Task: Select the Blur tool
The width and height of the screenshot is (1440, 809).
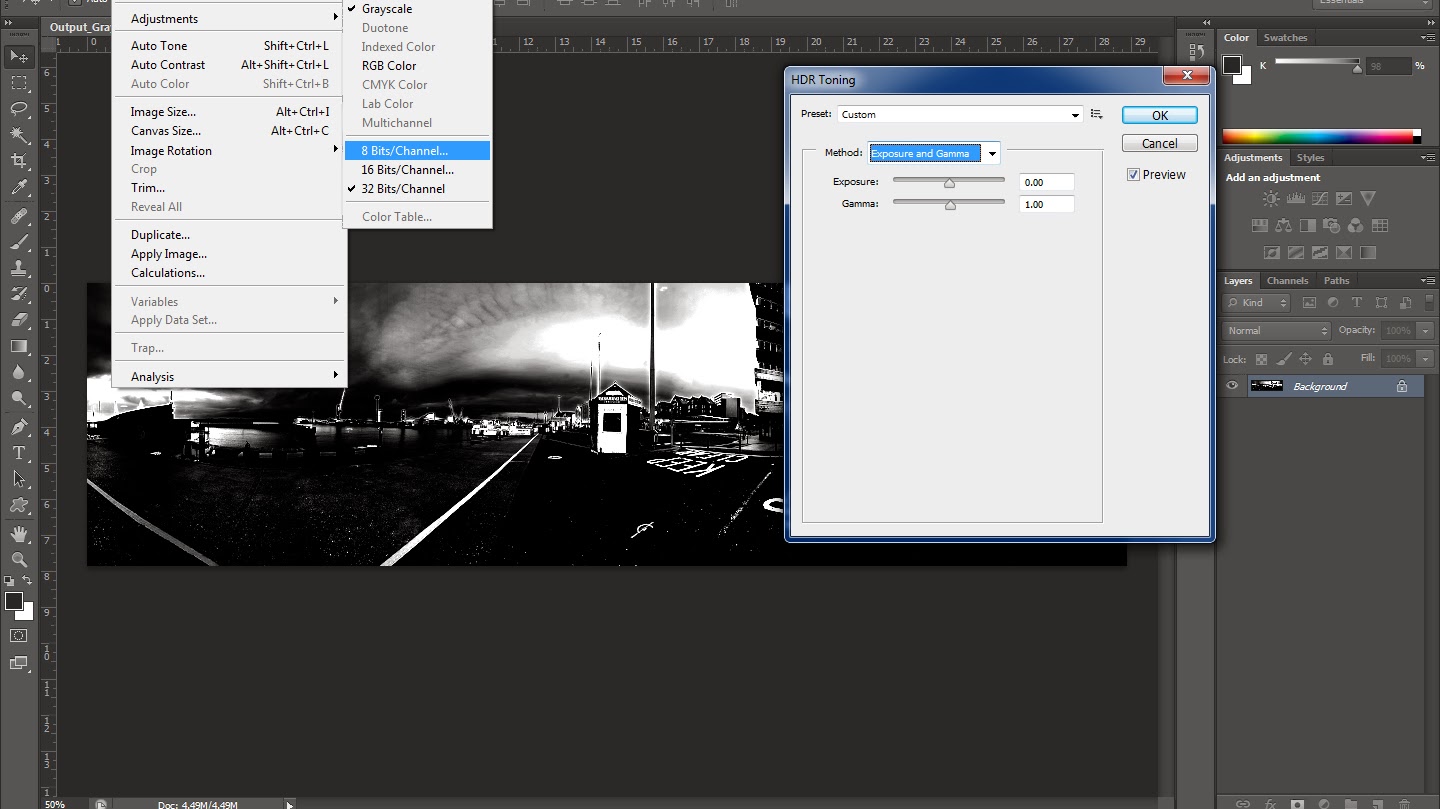Action: point(19,372)
